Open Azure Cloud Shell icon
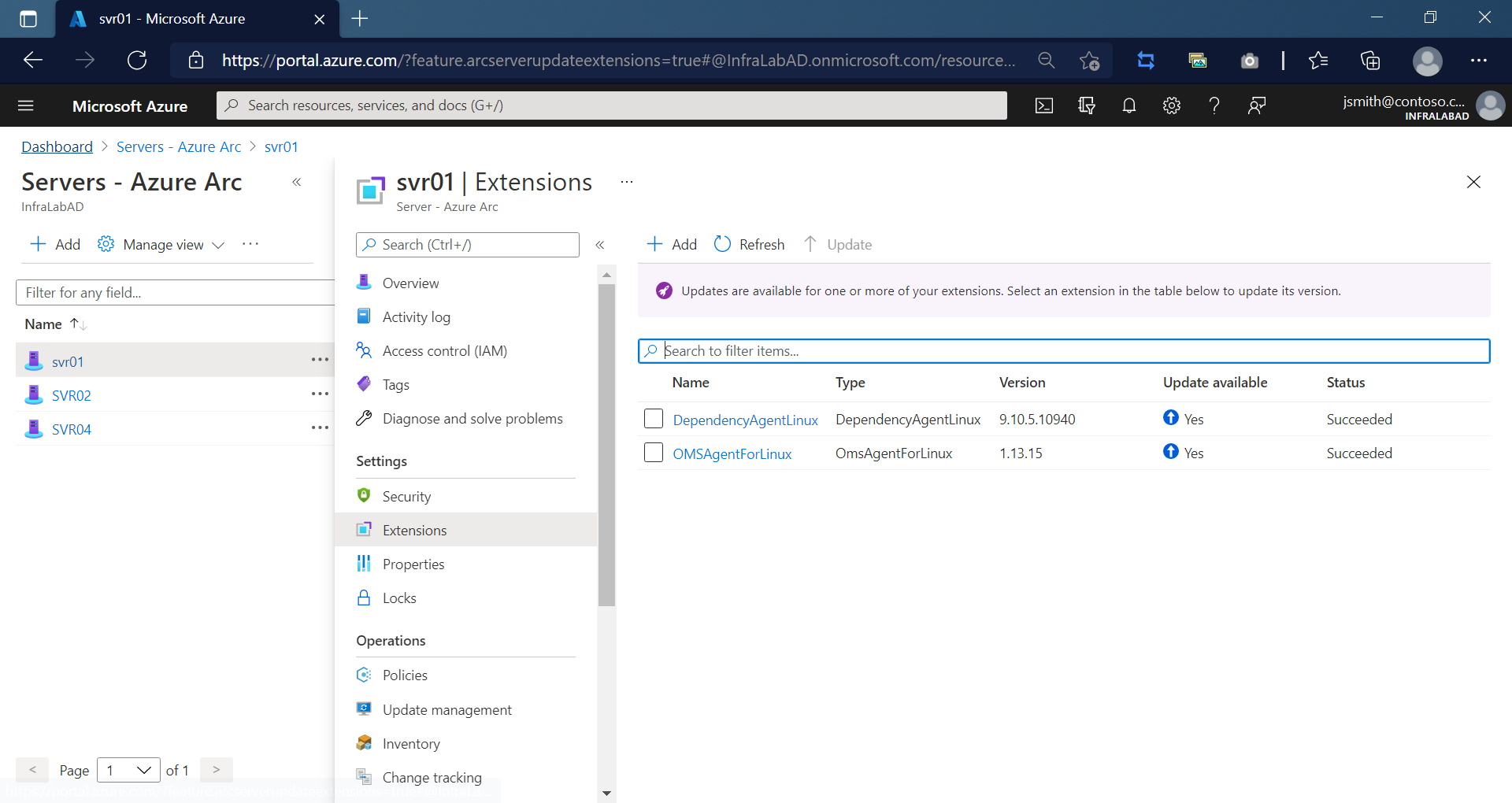This screenshot has width=1512, height=803. click(1043, 105)
